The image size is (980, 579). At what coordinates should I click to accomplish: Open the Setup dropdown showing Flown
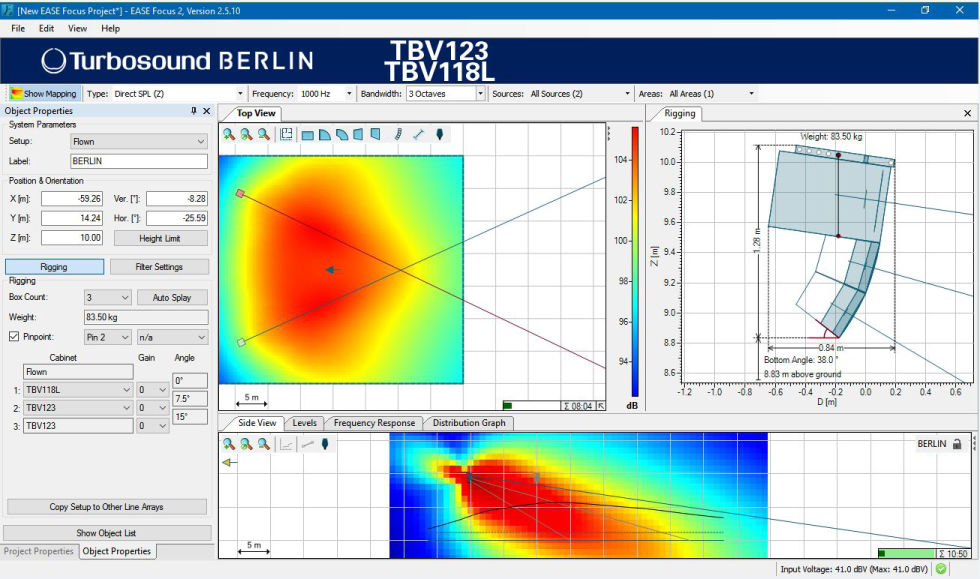click(138, 141)
